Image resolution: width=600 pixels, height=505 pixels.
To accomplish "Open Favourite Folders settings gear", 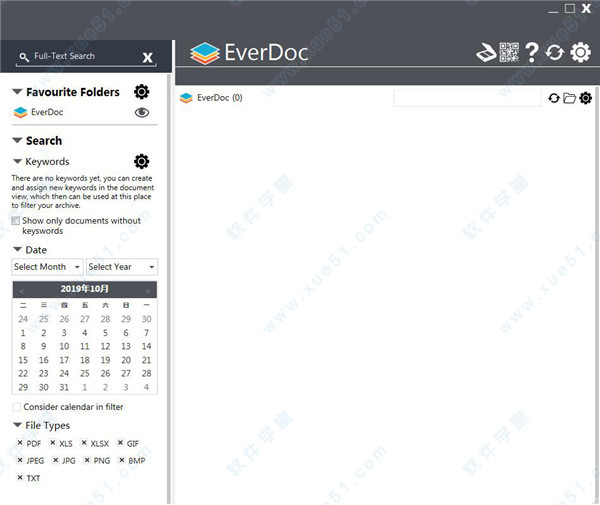I will point(142,92).
